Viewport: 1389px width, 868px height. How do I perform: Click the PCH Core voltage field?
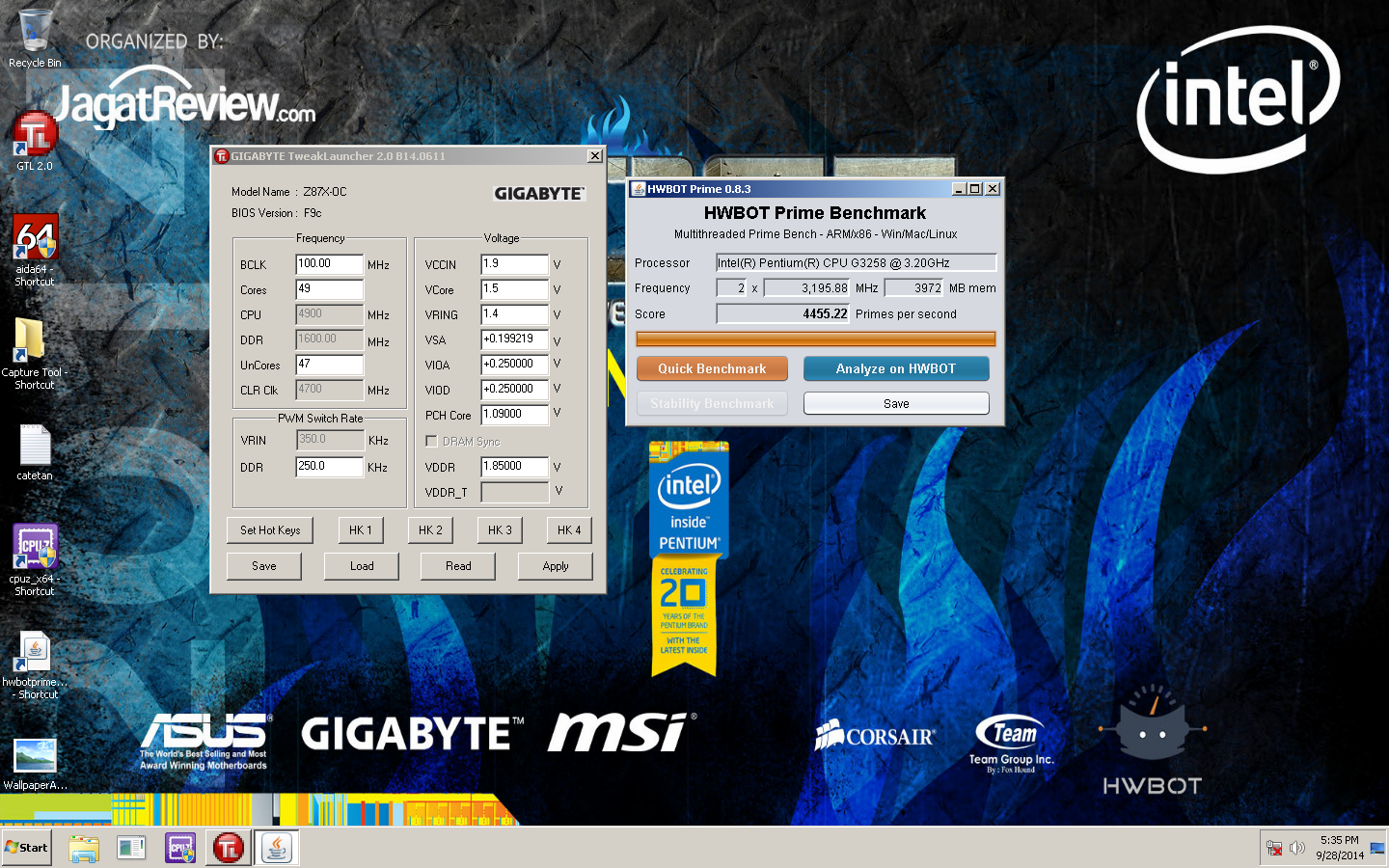click(514, 415)
